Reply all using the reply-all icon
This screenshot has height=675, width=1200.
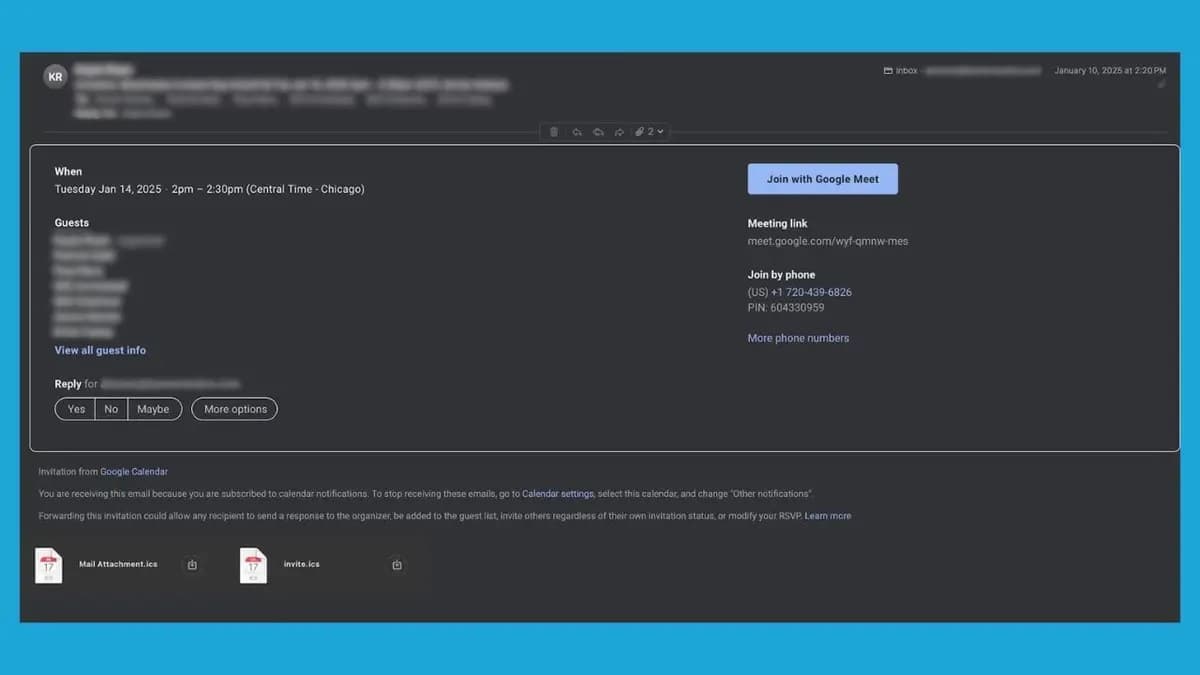coord(598,131)
